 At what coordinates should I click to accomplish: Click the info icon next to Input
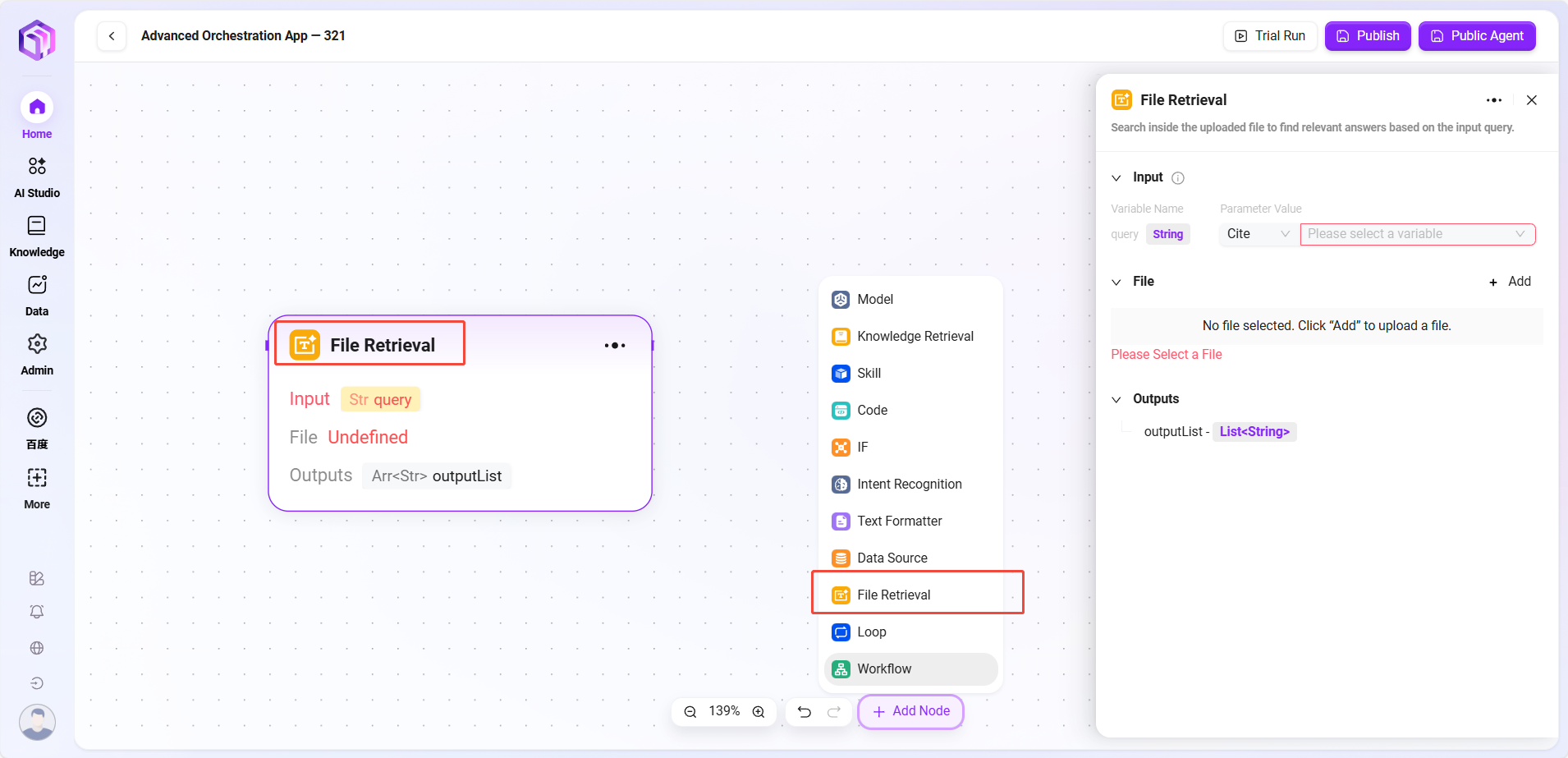click(x=1178, y=178)
